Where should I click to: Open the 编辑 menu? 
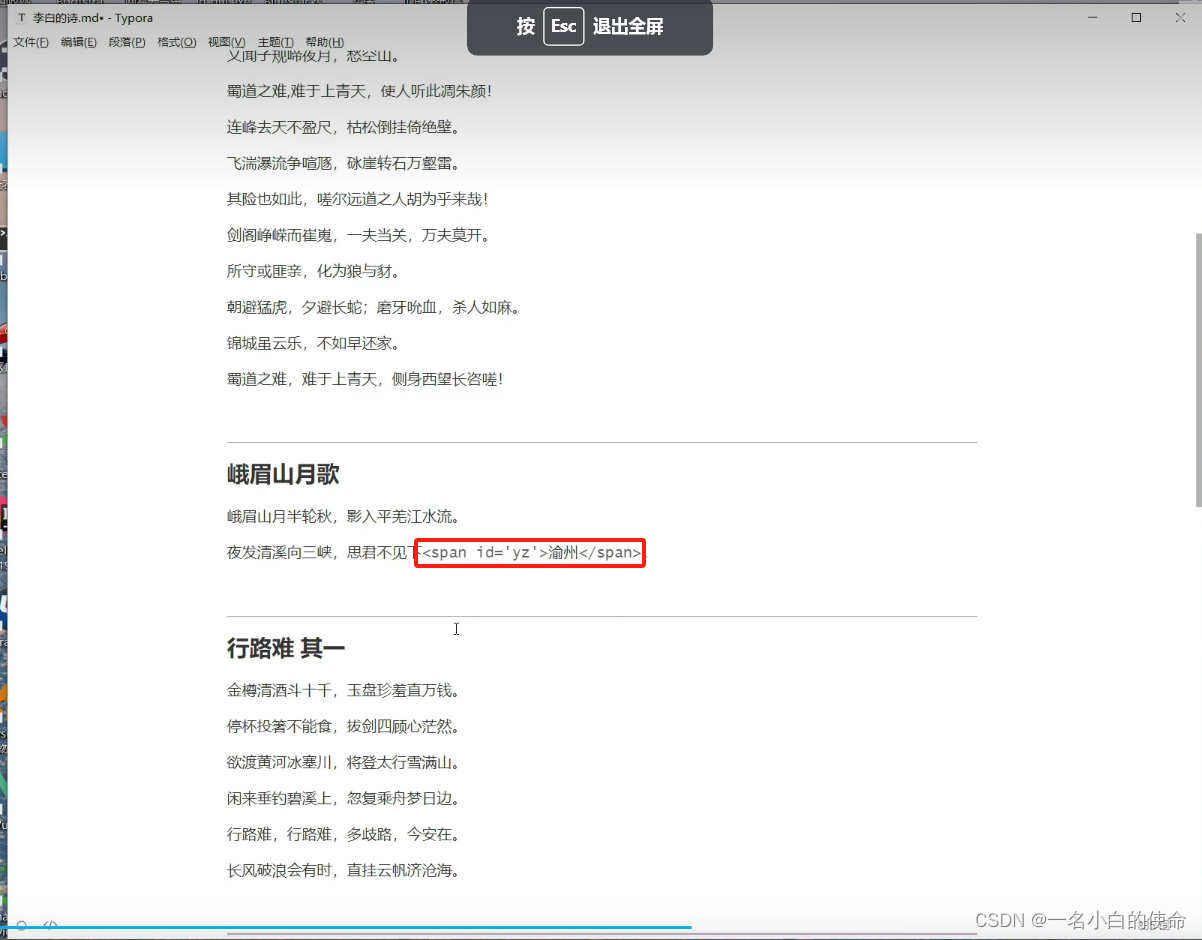(x=78, y=42)
